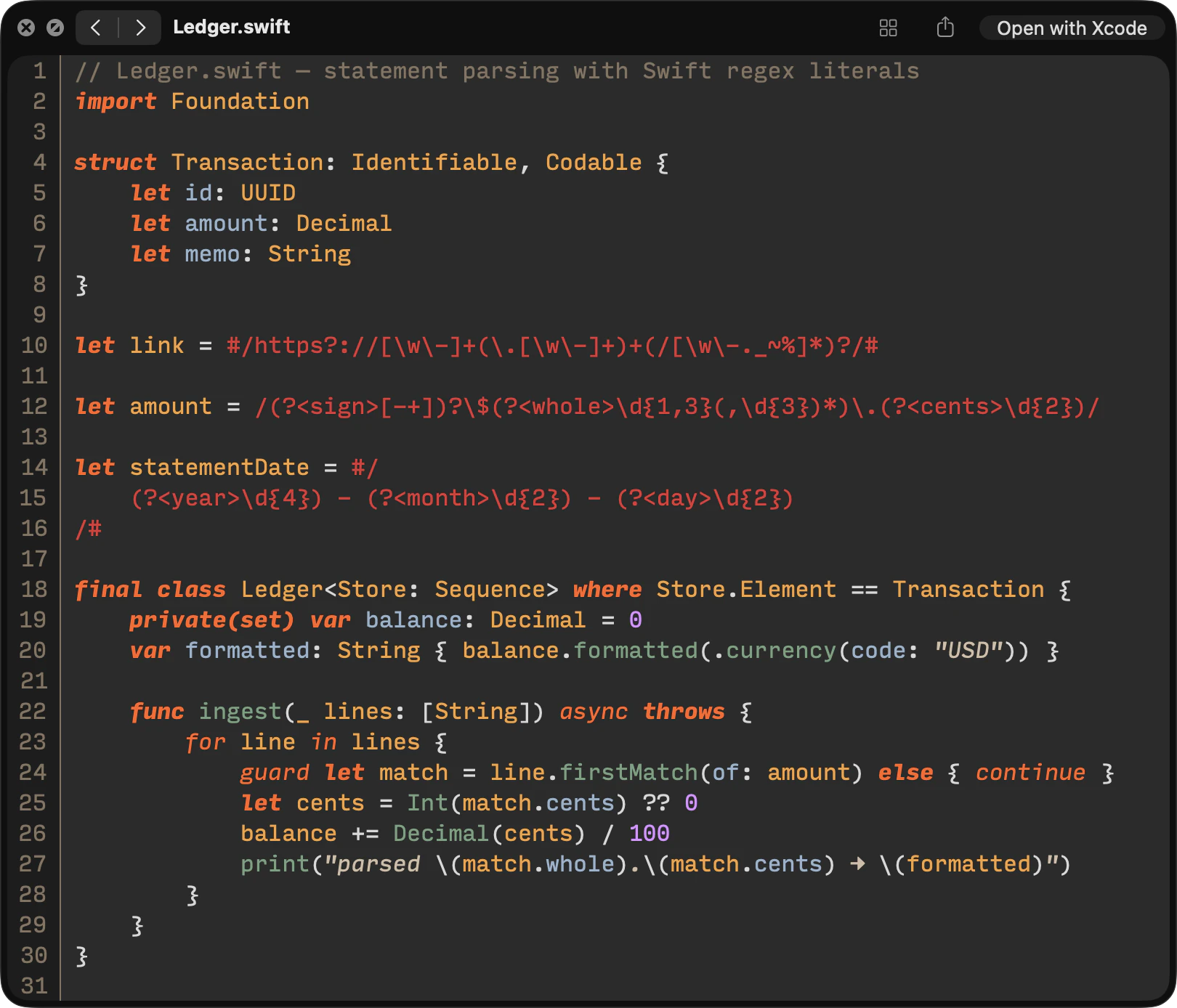Open the Share menu icon

click(x=945, y=28)
